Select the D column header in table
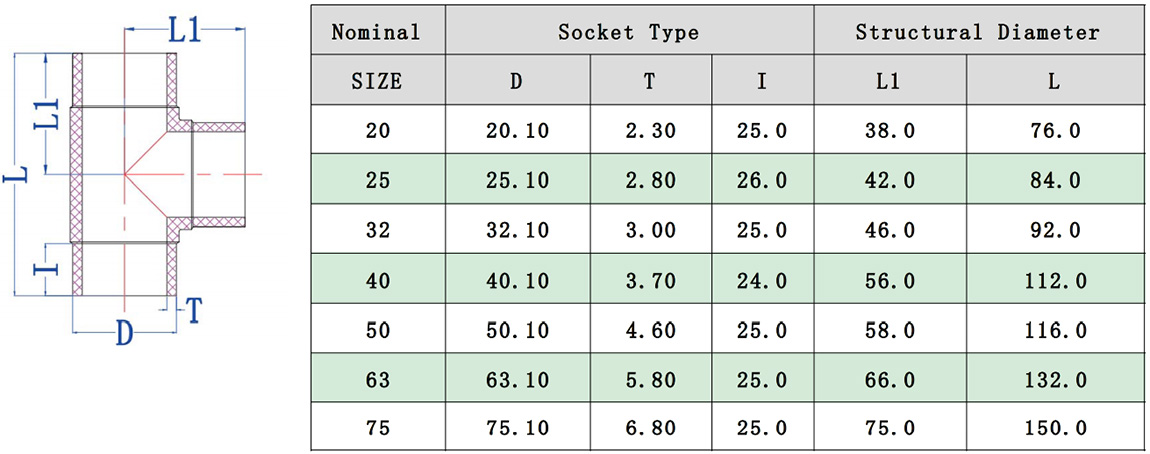This screenshot has height=454, width=1150. click(516, 81)
